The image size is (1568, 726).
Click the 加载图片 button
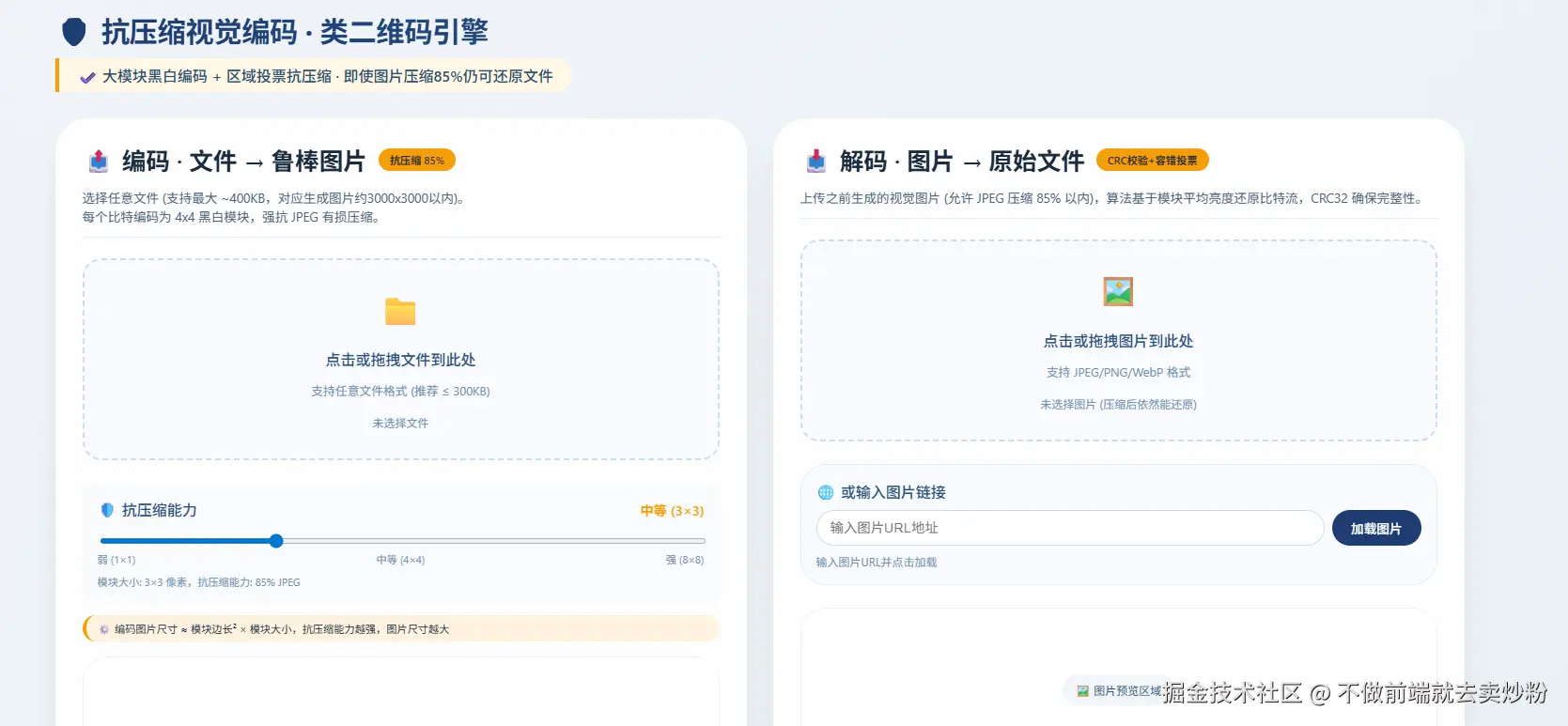click(1376, 528)
